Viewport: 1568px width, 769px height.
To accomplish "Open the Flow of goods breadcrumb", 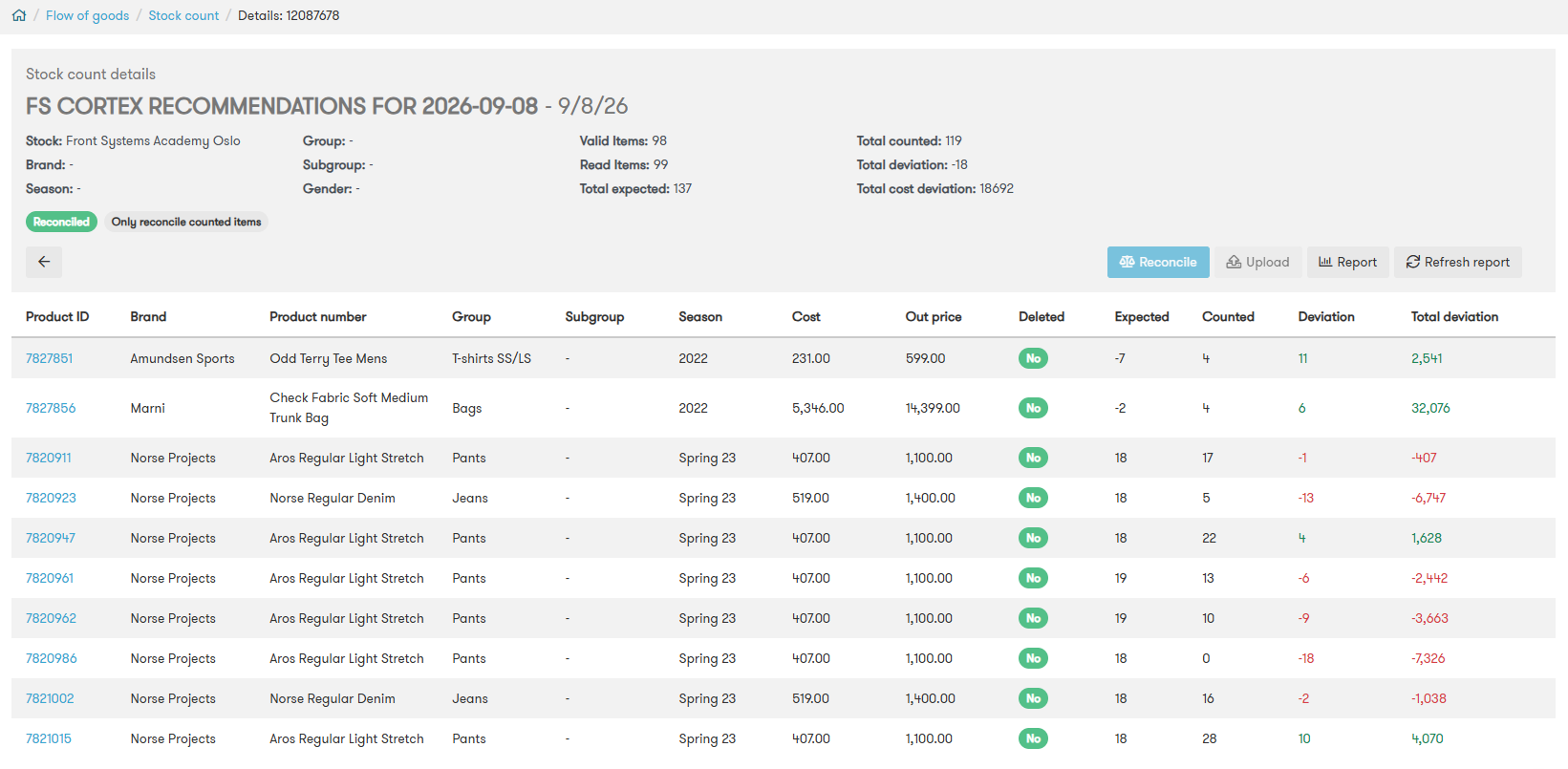I will [87, 15].
